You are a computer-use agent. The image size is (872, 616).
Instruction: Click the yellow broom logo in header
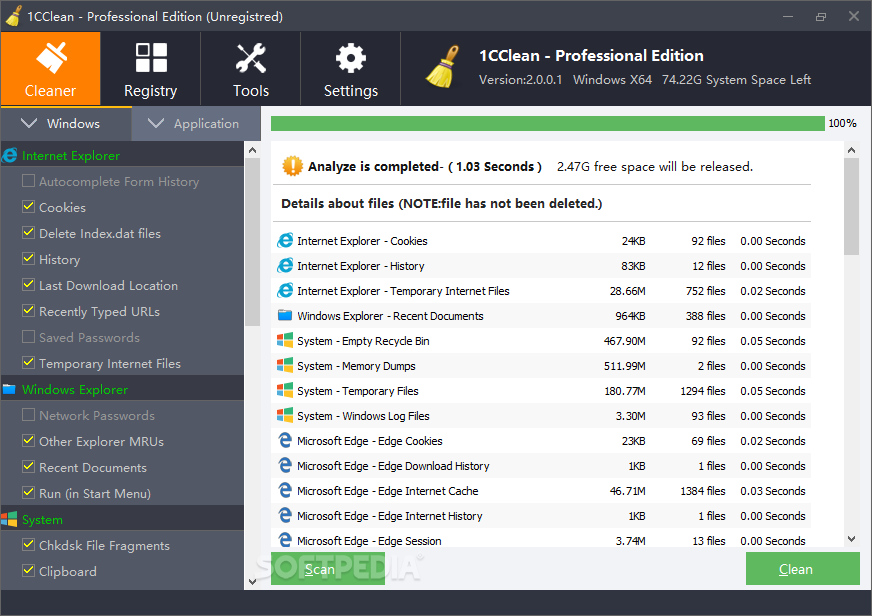coord(443,67)
